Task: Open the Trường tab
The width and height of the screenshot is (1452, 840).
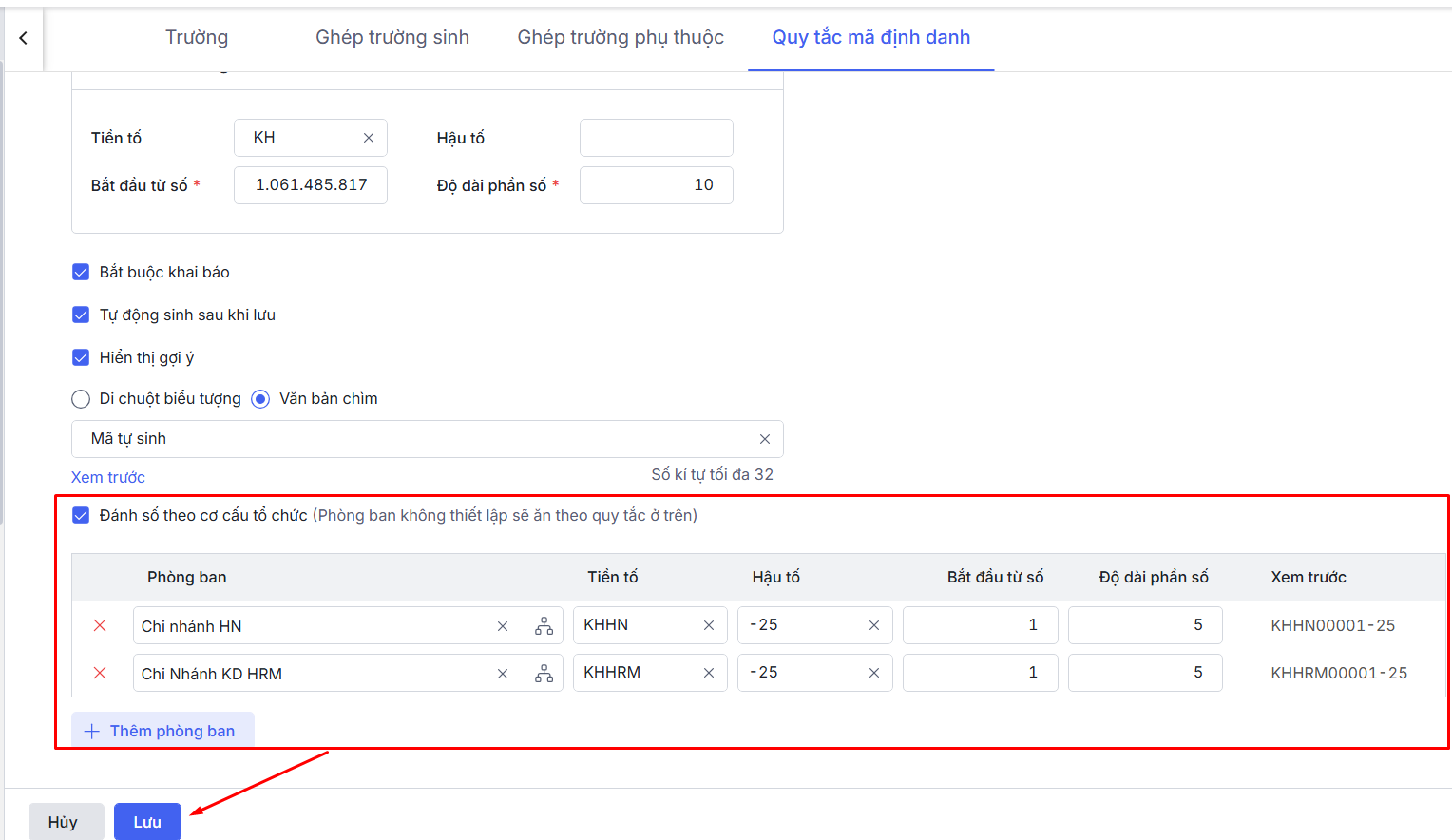Action: (197, 37)
